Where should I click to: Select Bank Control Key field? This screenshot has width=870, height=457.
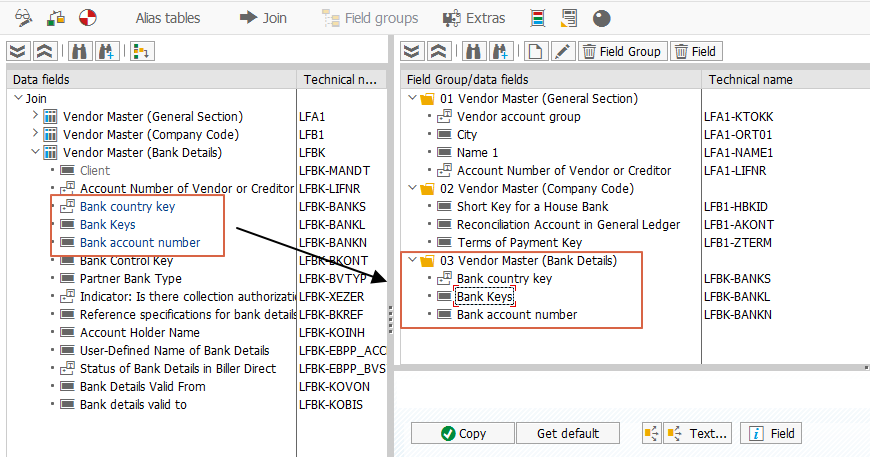point(127,261)
